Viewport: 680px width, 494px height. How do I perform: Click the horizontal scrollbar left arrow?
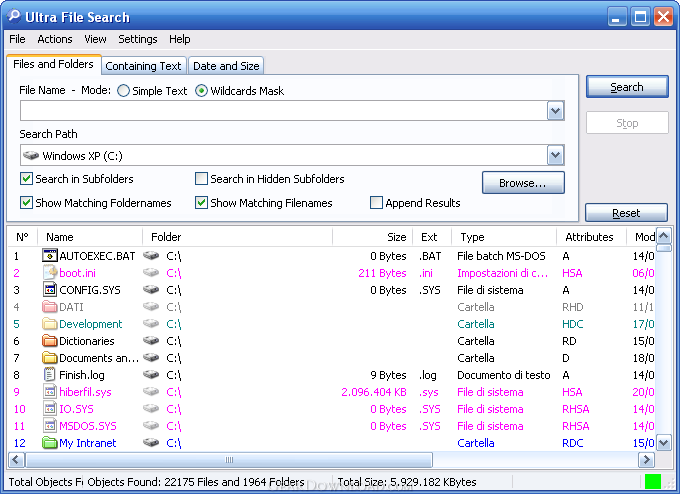(x=17, y=459)
